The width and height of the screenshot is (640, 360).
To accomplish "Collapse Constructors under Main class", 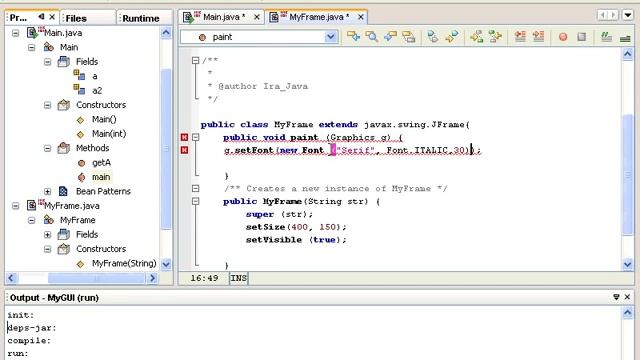I will pyautogui.click(x=47, y=105).
